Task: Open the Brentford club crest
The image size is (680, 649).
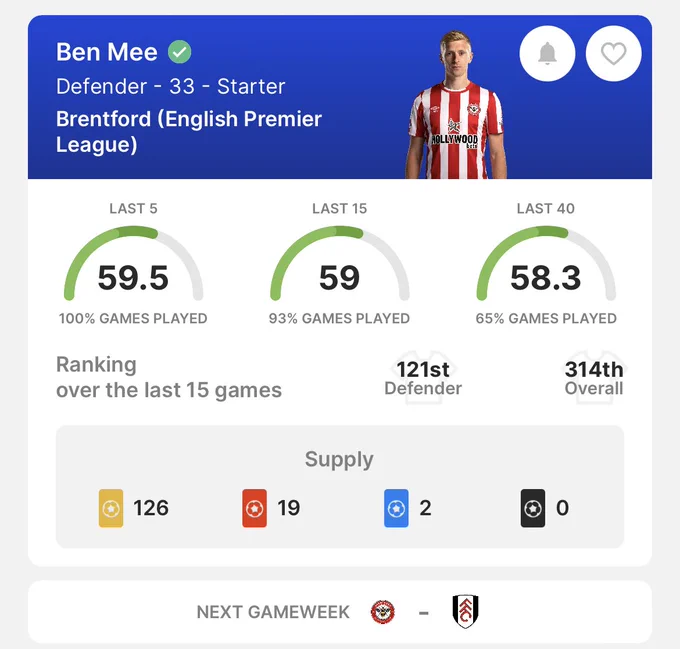Action: tap(383, 612)
